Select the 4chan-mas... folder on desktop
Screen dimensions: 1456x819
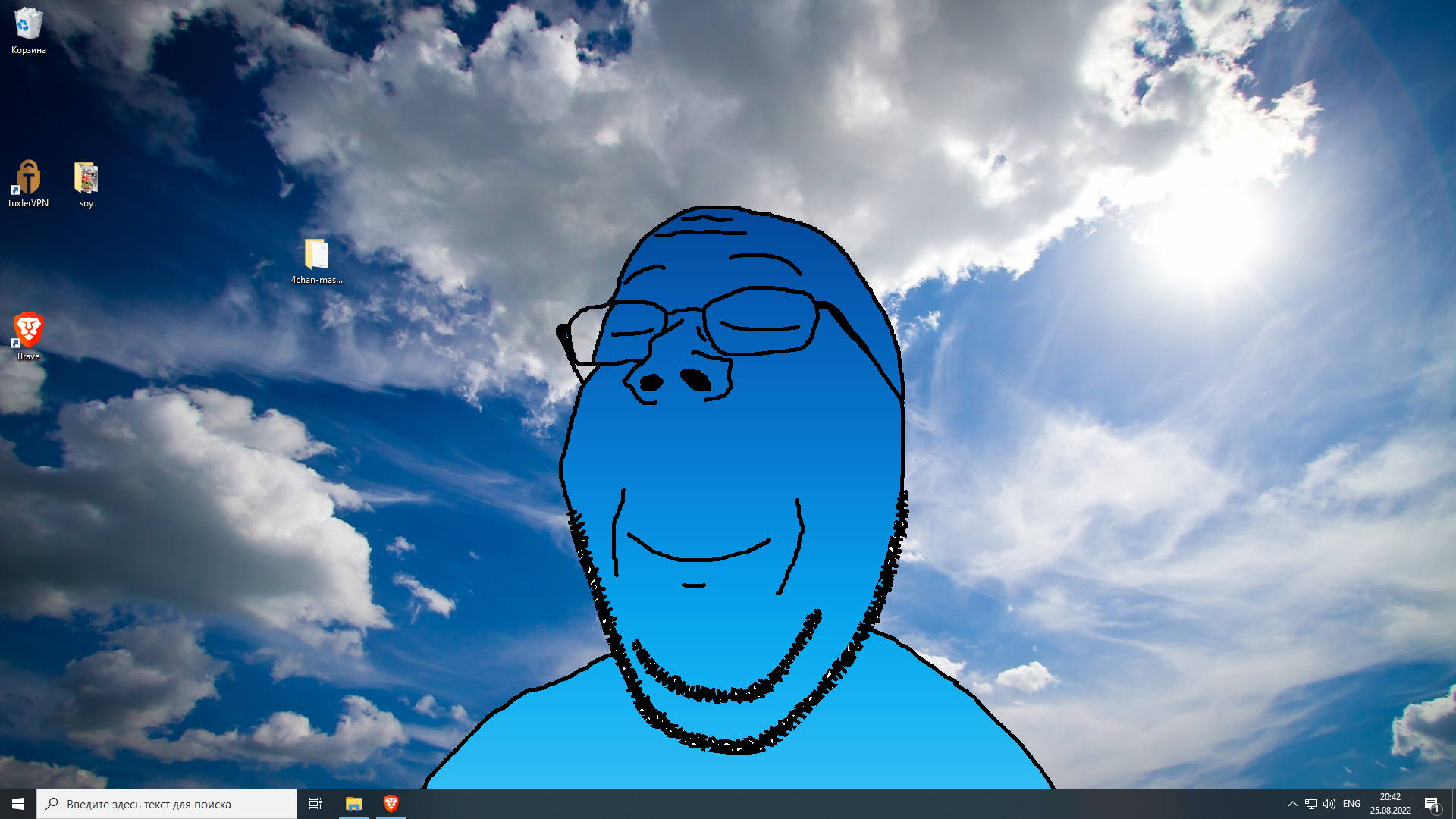[316, 261]
